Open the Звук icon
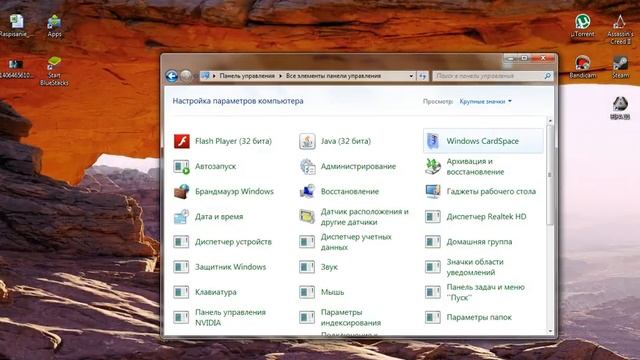Screen dimensions: 640x360 (307, 267)
